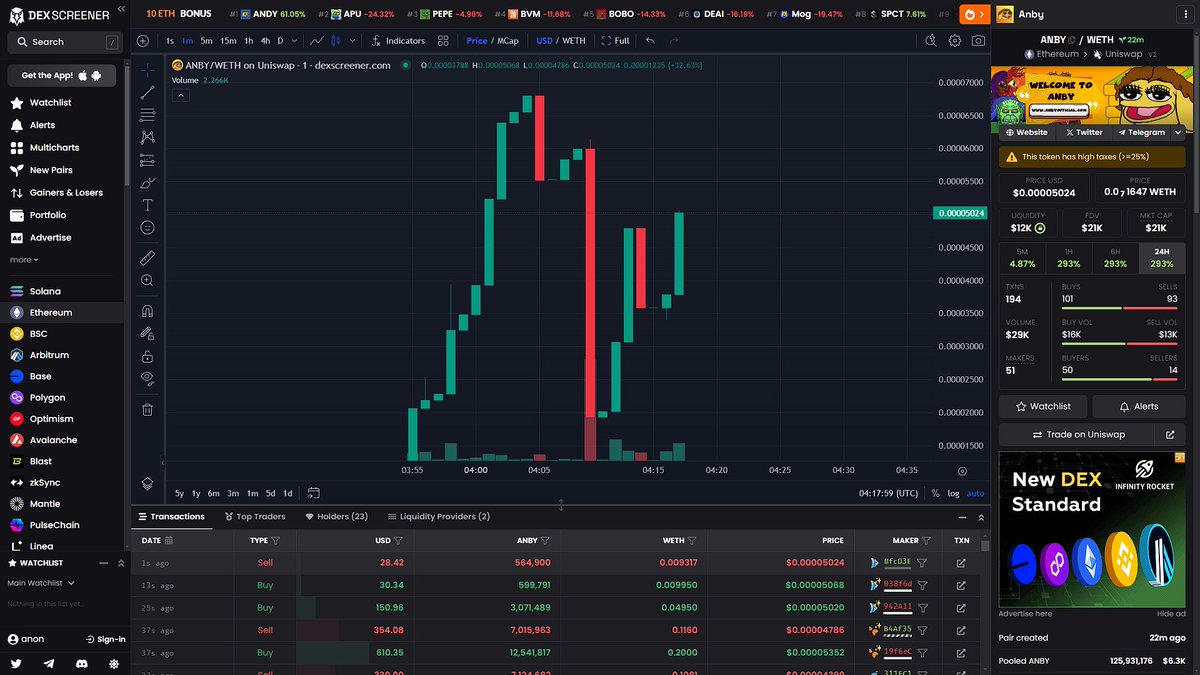Select the 5M price change tab
1200x675 pixels.
click(1022, 258)
